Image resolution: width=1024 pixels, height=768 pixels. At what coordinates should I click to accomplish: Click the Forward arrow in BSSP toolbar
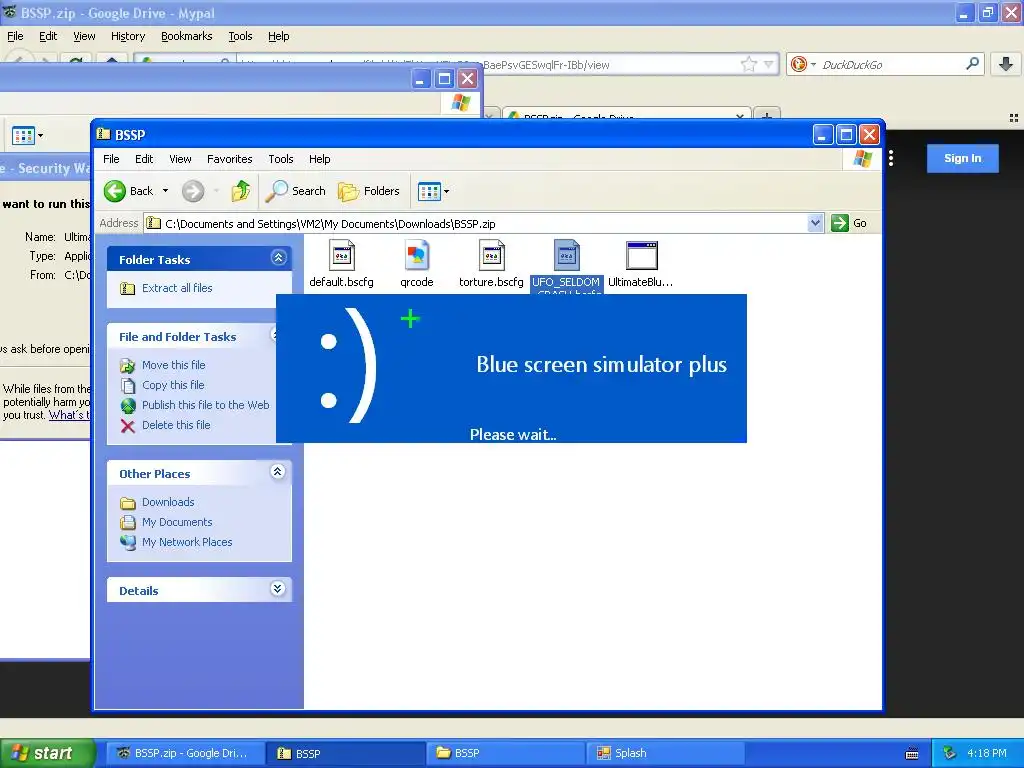click(x=193, y=191)
